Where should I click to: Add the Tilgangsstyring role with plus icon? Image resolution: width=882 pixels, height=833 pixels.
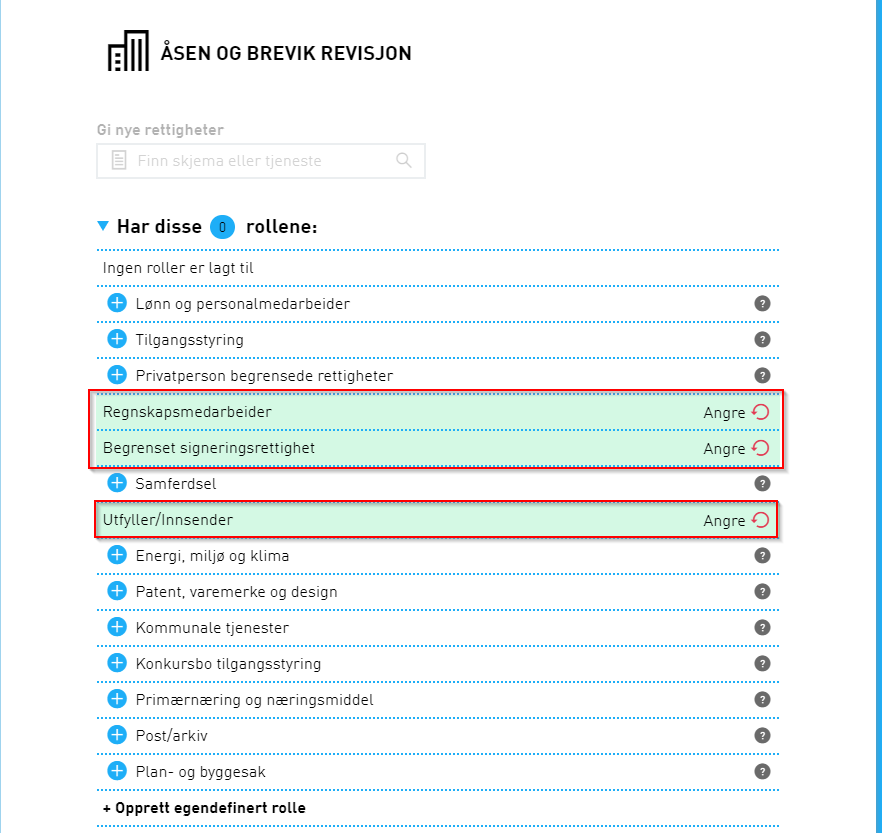point(117,339)
